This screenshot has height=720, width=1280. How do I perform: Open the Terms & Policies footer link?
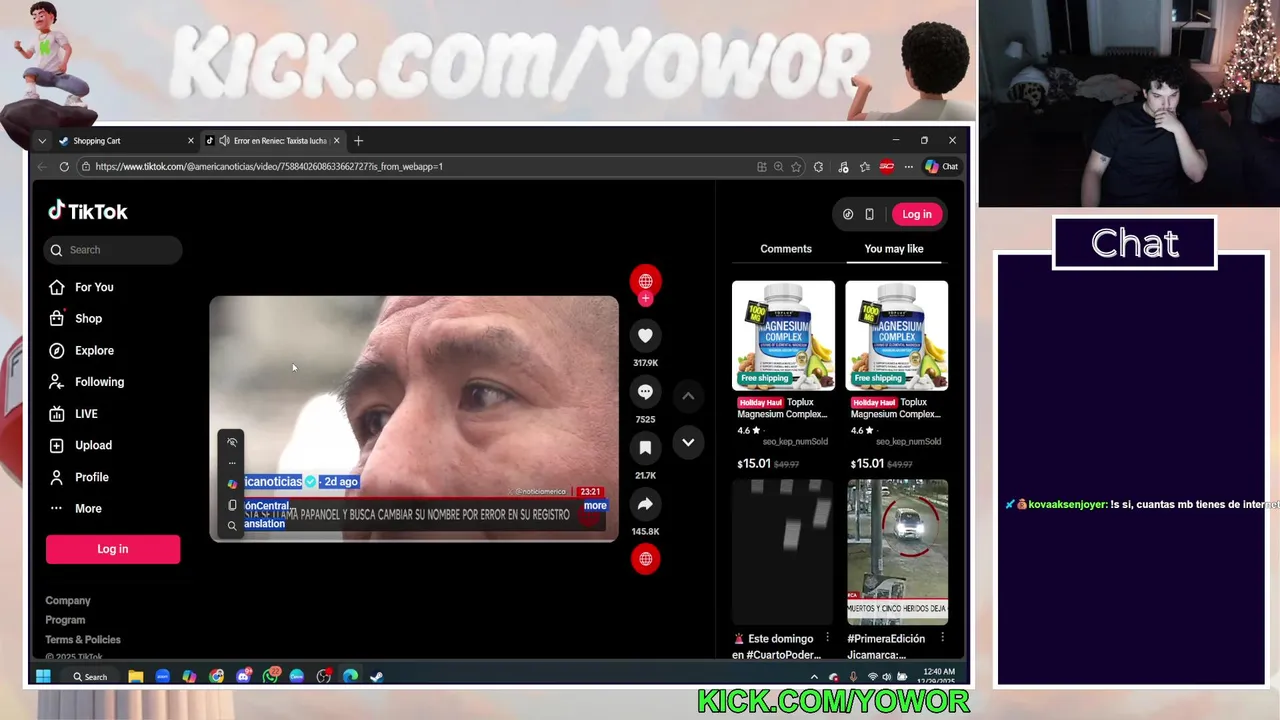[x=83, y=639]
